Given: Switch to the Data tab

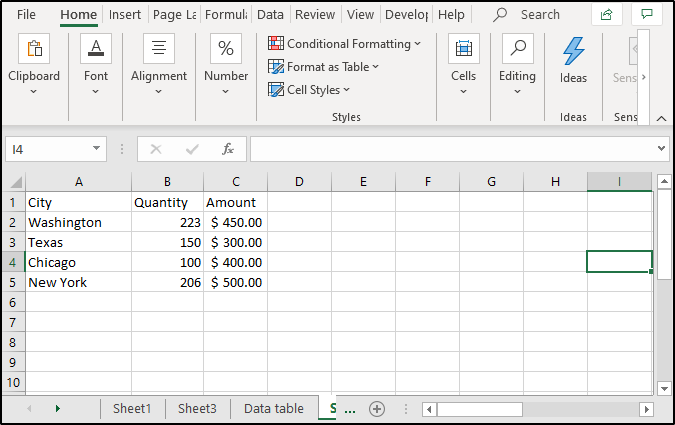Looking at the screenshot, I should 270,15.
